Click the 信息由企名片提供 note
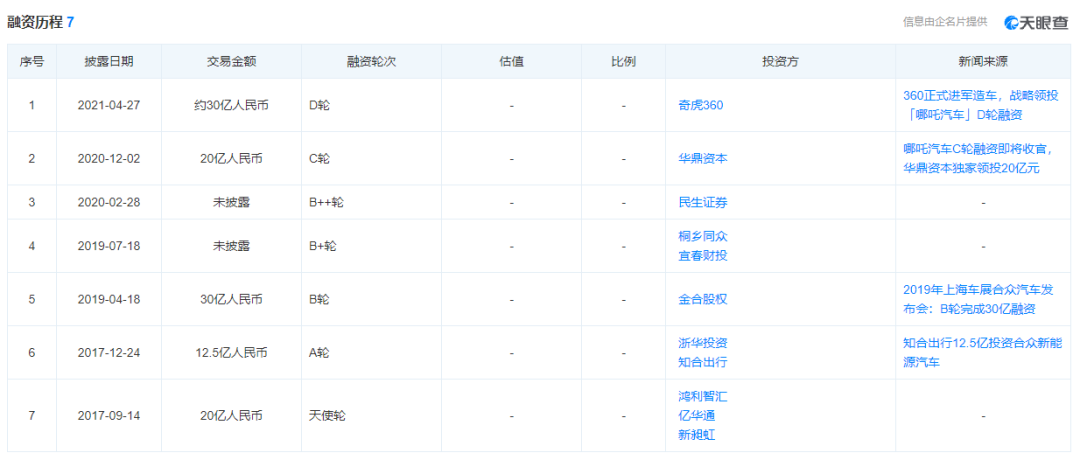 click(945, 22)
